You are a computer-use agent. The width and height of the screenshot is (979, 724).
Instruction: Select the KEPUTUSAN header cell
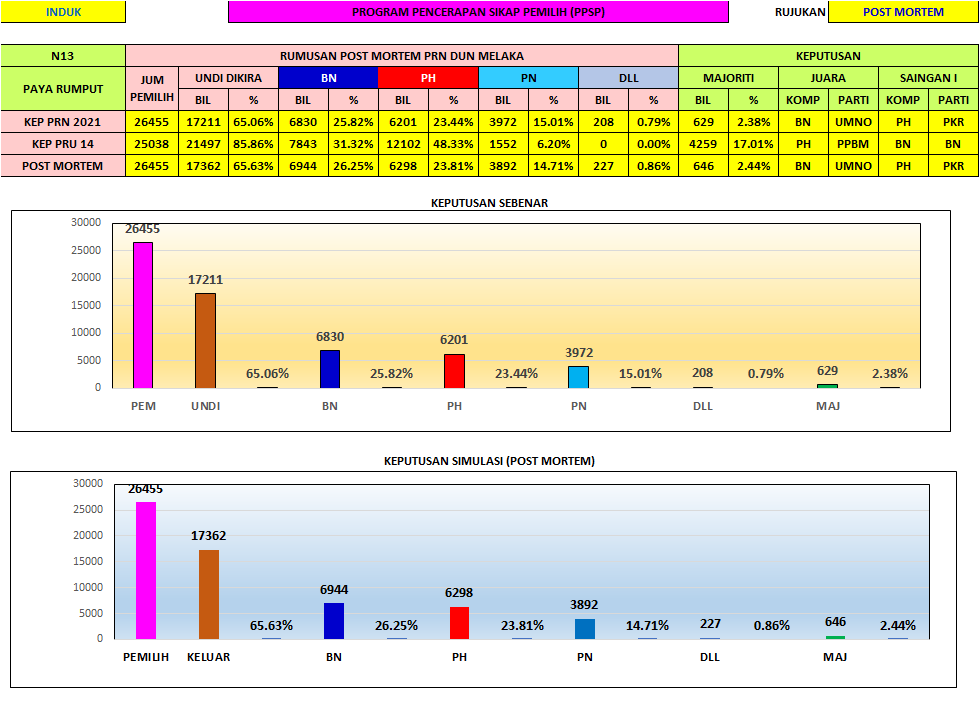pyautogui.click(x=828, y=56)
